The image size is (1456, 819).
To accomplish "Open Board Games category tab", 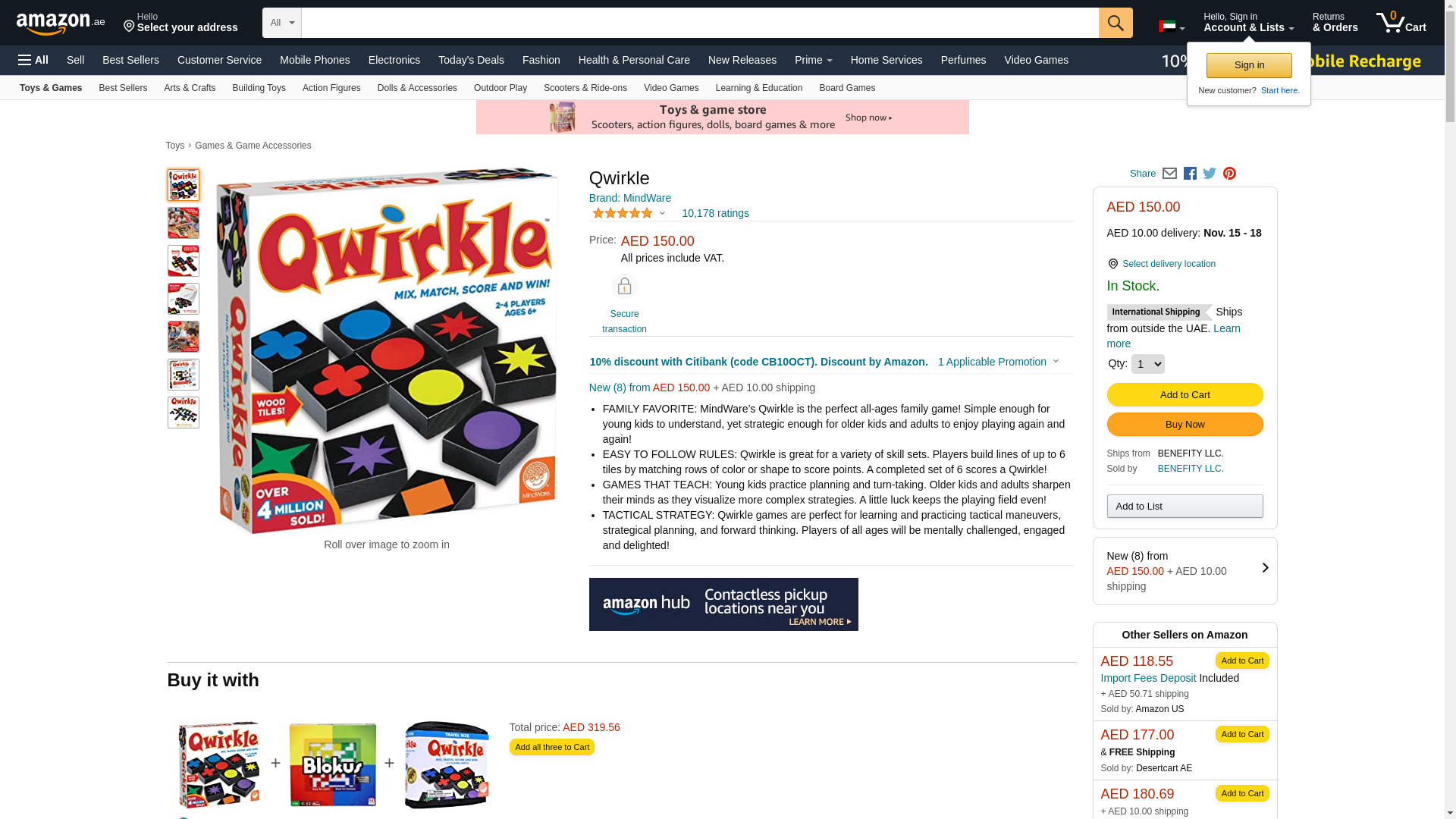I will tap(847, 88).
